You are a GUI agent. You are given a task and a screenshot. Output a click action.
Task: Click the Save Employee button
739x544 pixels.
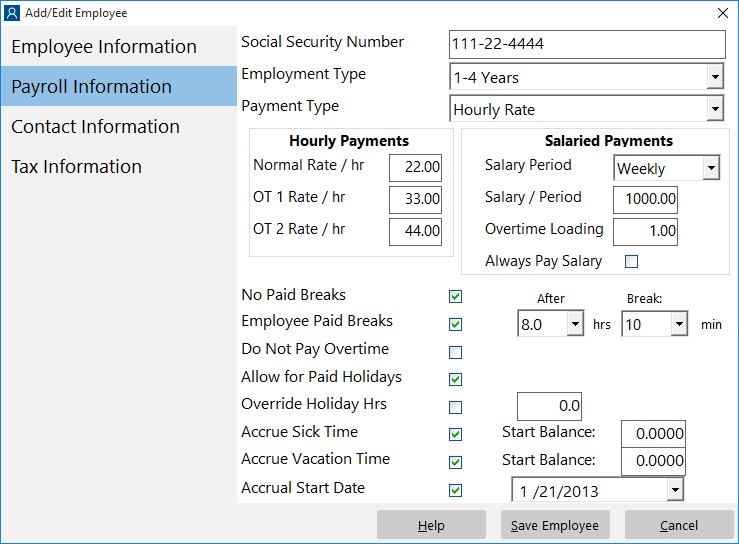[x=555, y=525]
